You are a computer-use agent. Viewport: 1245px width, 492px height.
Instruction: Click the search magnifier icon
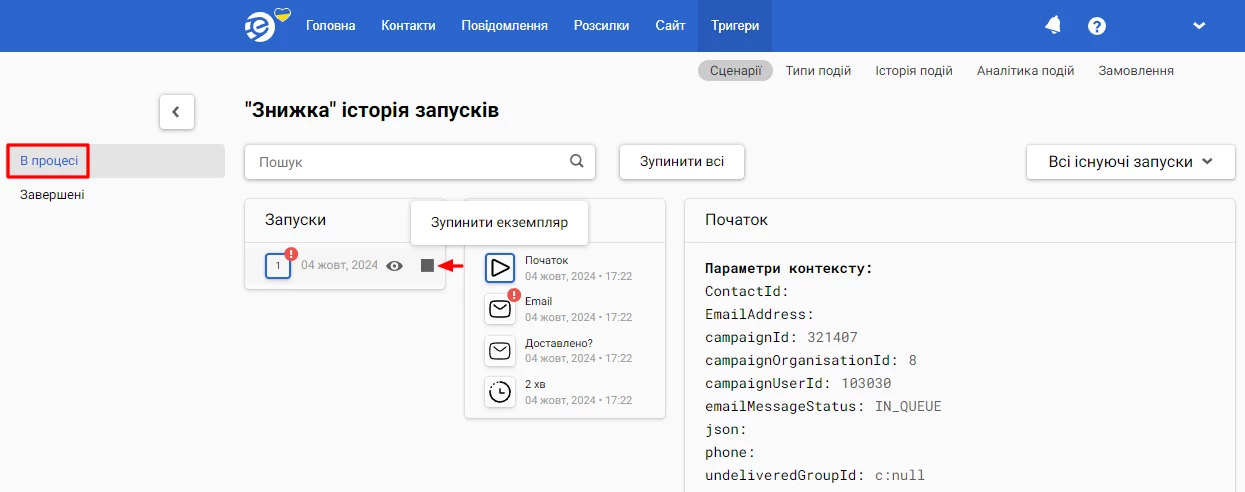tap(576, 161)
